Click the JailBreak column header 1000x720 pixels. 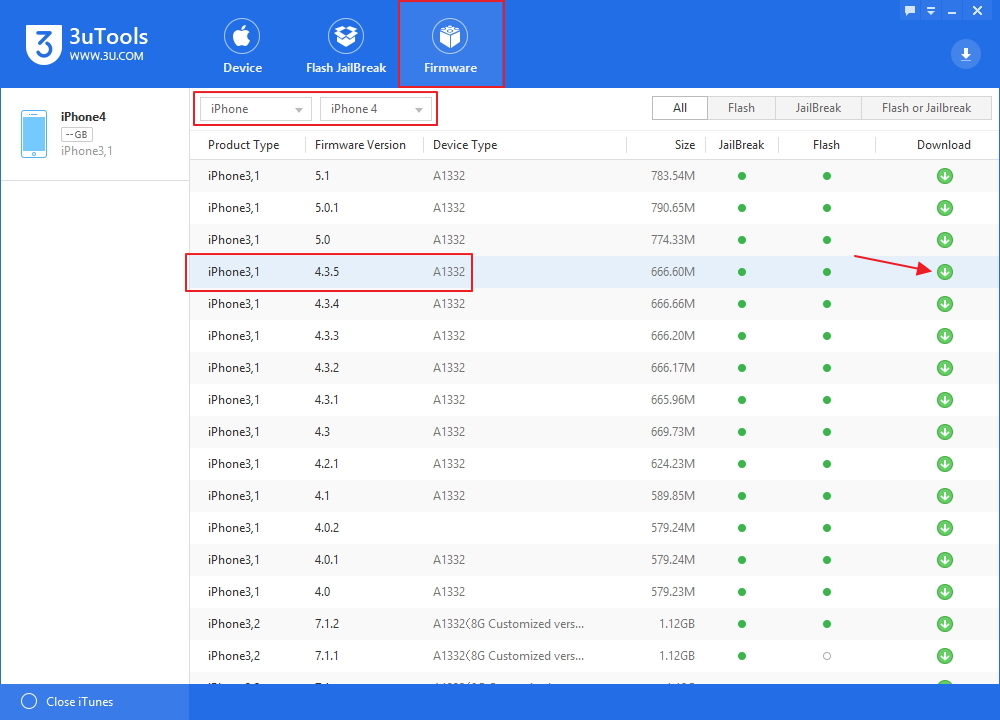click(741, 145)
